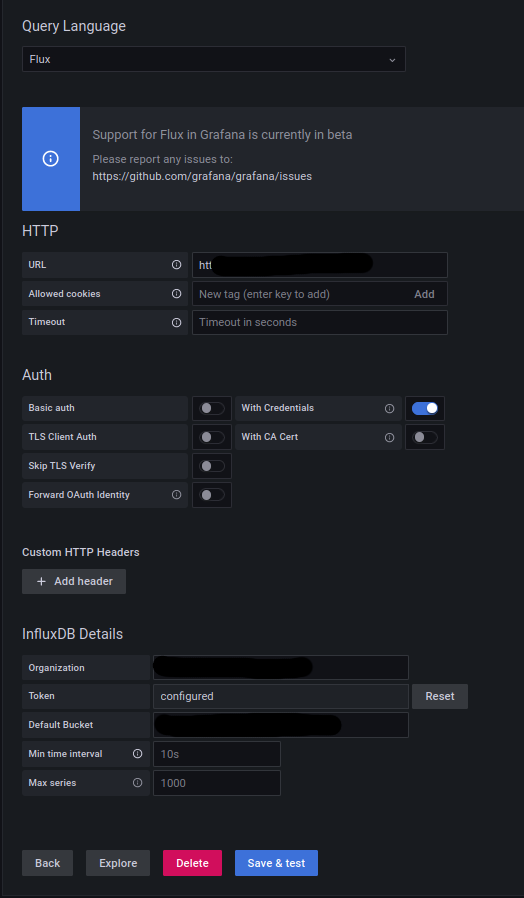The width and height of the screenshot is (524, 898).
Task: Click the Organization label
Action: point(57,668)
